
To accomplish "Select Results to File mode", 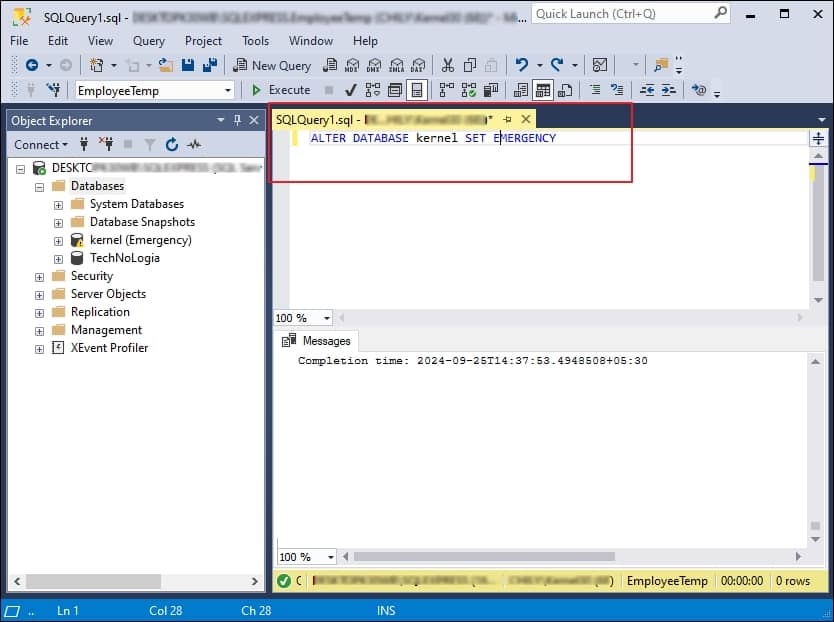I will tap(565, 90).
